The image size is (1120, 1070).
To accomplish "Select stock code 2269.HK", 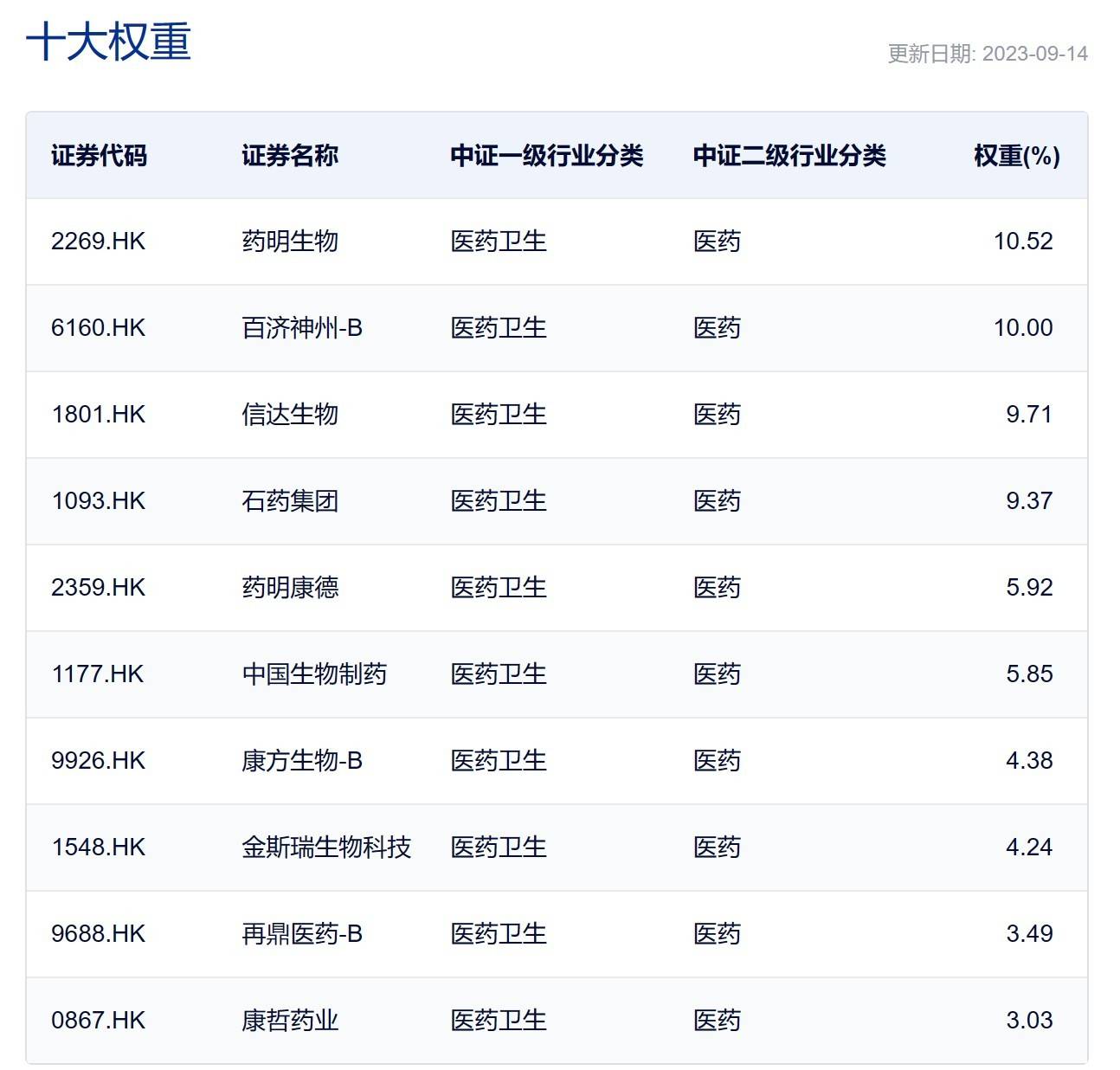I will coord(98,242).
